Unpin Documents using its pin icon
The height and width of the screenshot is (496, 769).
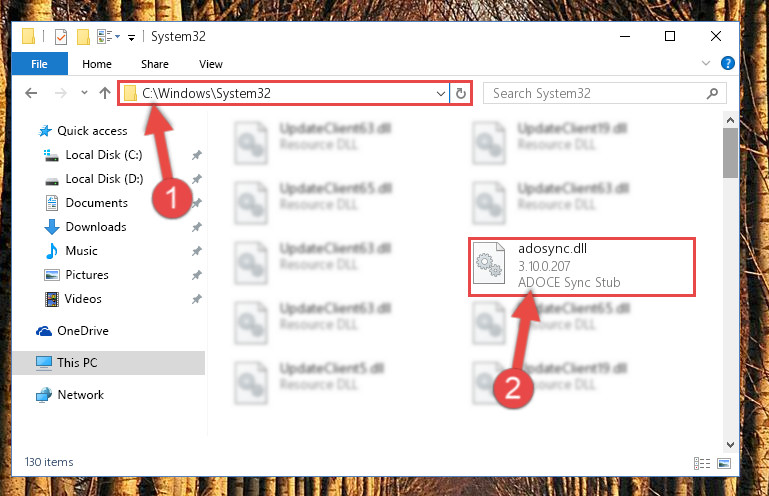[x=197, y=203]
